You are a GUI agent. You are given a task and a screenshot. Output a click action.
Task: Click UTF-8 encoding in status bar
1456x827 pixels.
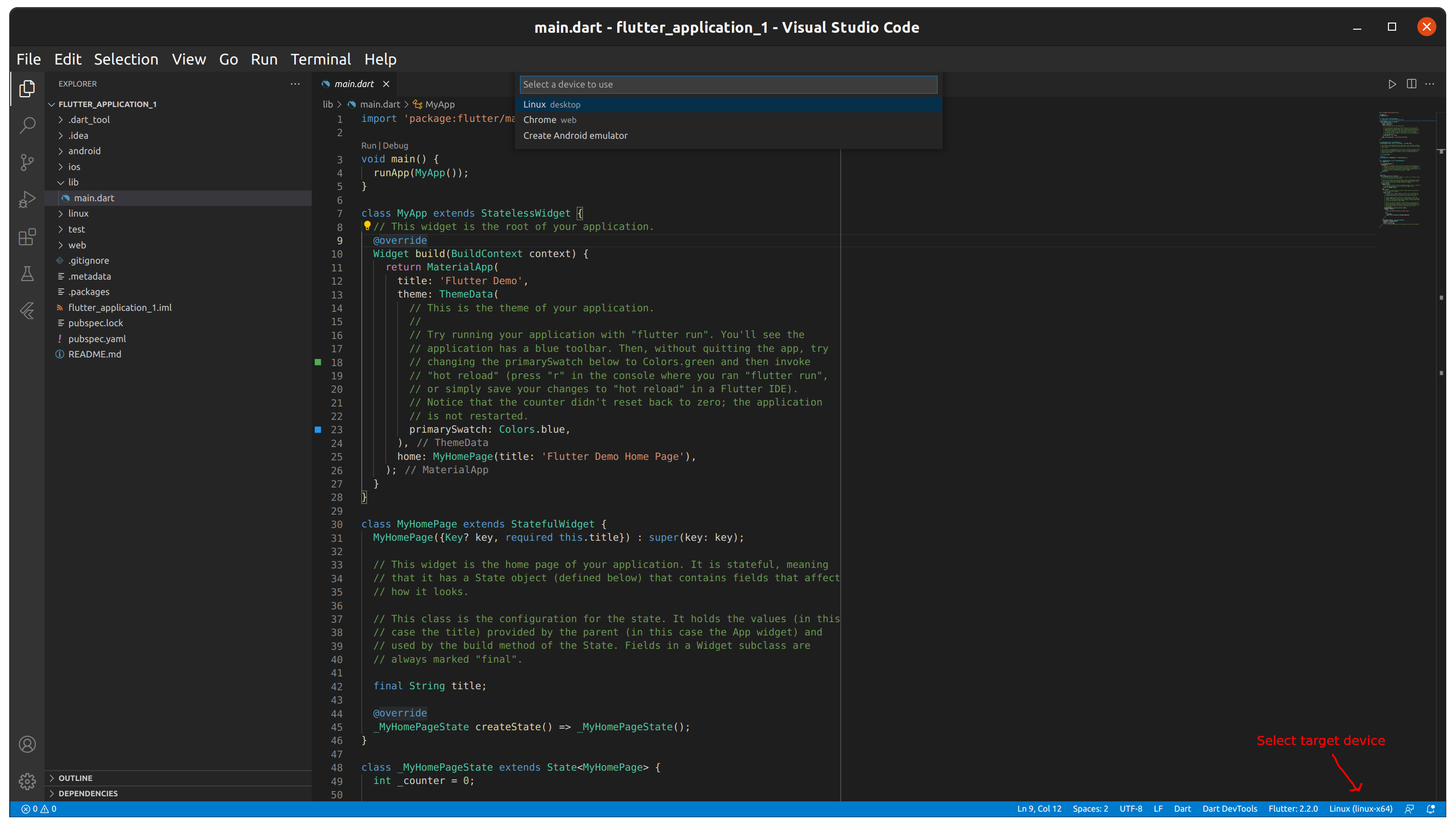(x=1131, y=809)
